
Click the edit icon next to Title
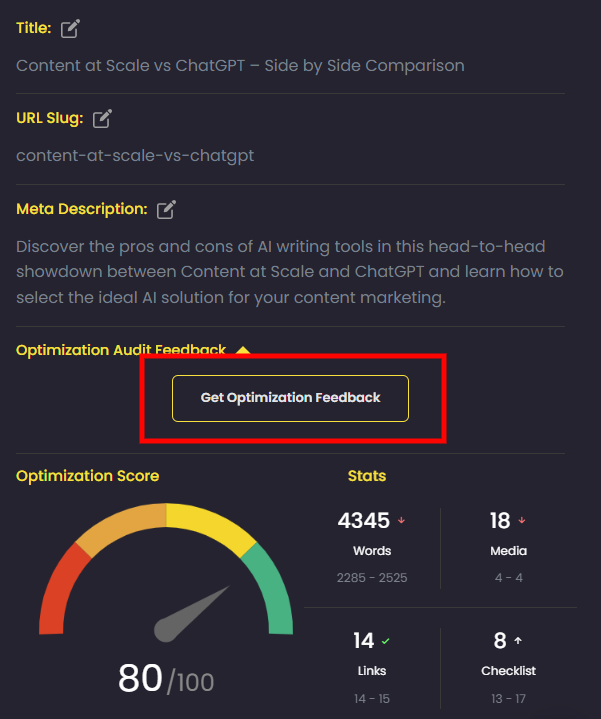click(x=70, y=29)
